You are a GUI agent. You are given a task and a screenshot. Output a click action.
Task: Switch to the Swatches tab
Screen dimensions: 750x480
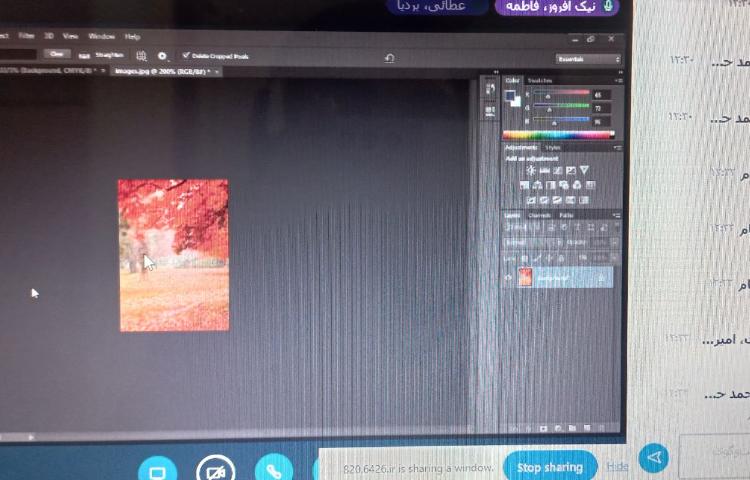(x=540, y=80)
